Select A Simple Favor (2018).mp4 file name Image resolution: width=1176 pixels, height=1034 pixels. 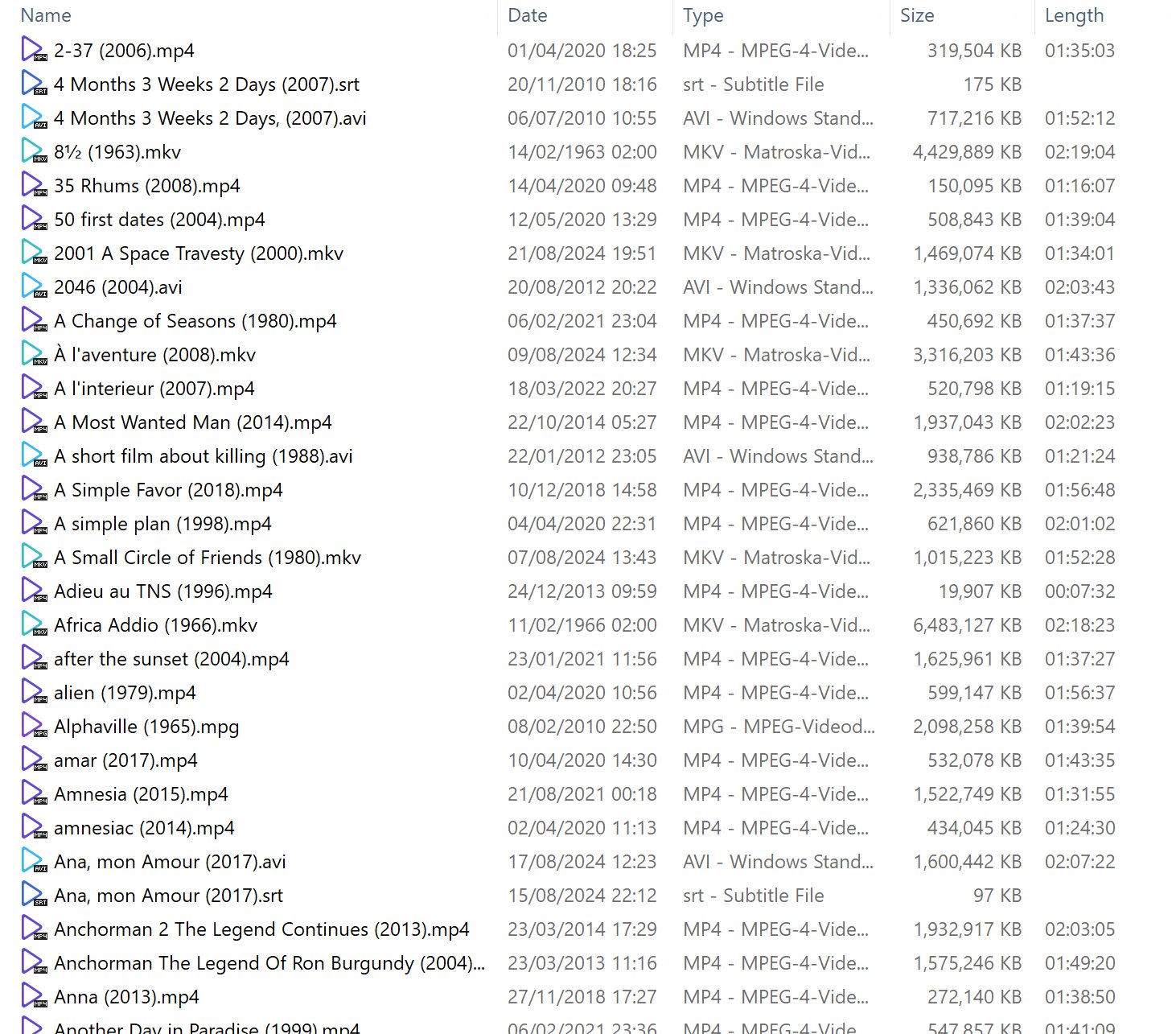168,490
